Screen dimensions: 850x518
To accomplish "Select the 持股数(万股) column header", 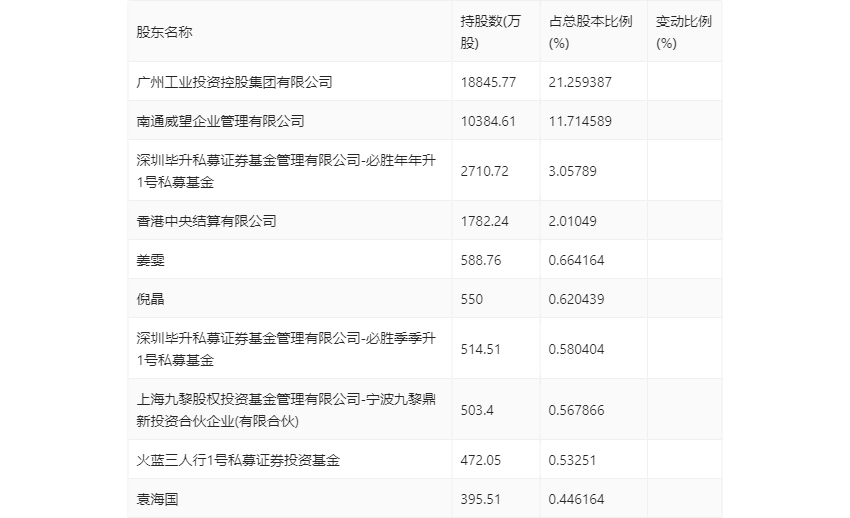I will point(490,32).
